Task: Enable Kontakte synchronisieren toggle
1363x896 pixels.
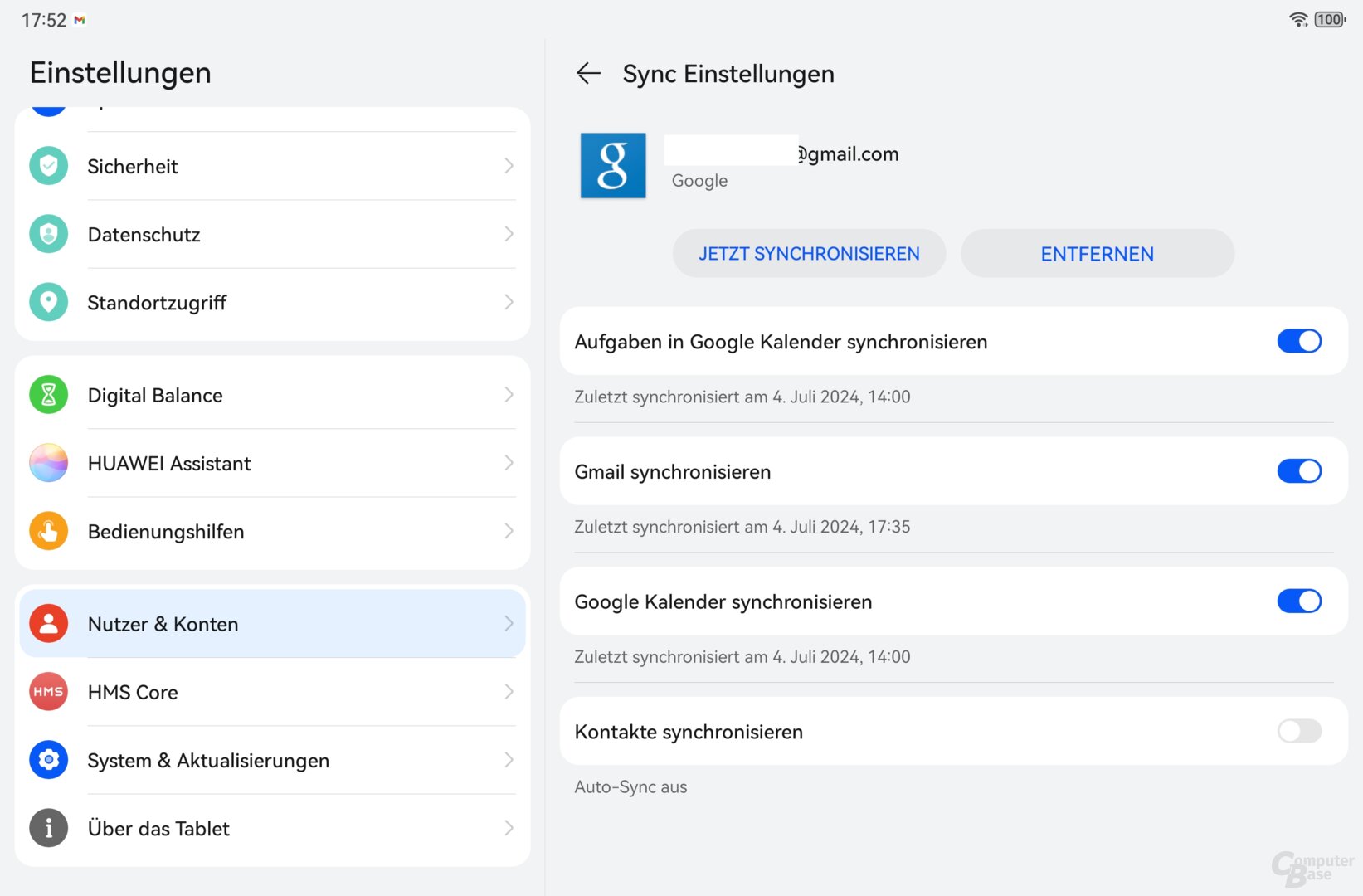Action: (1299, 731)
